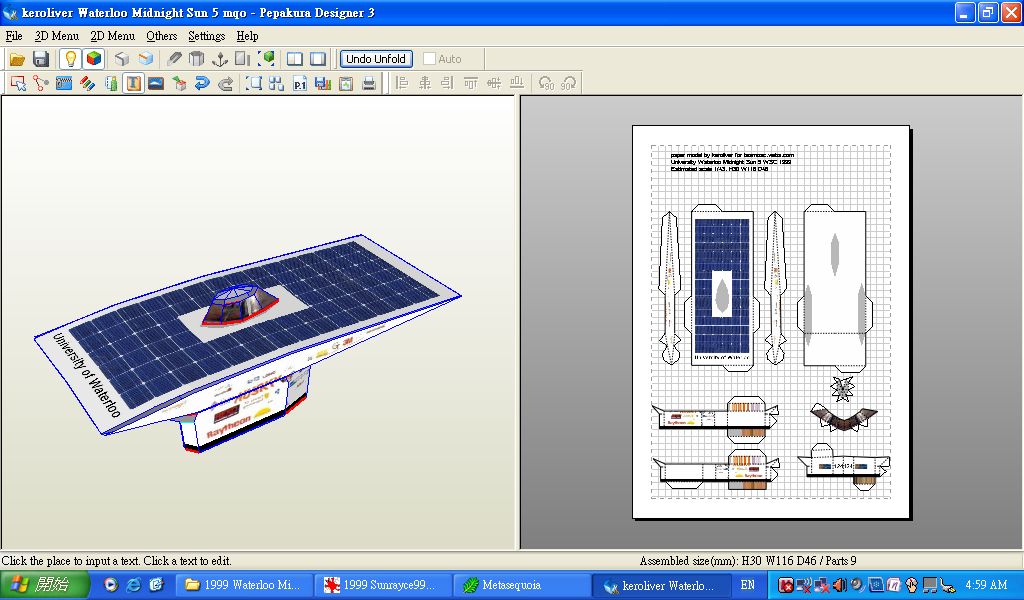Click the curved brown canopy part on sheet
The height and width of the screenshot is (600, 1024).
click(x=844, y=417)
